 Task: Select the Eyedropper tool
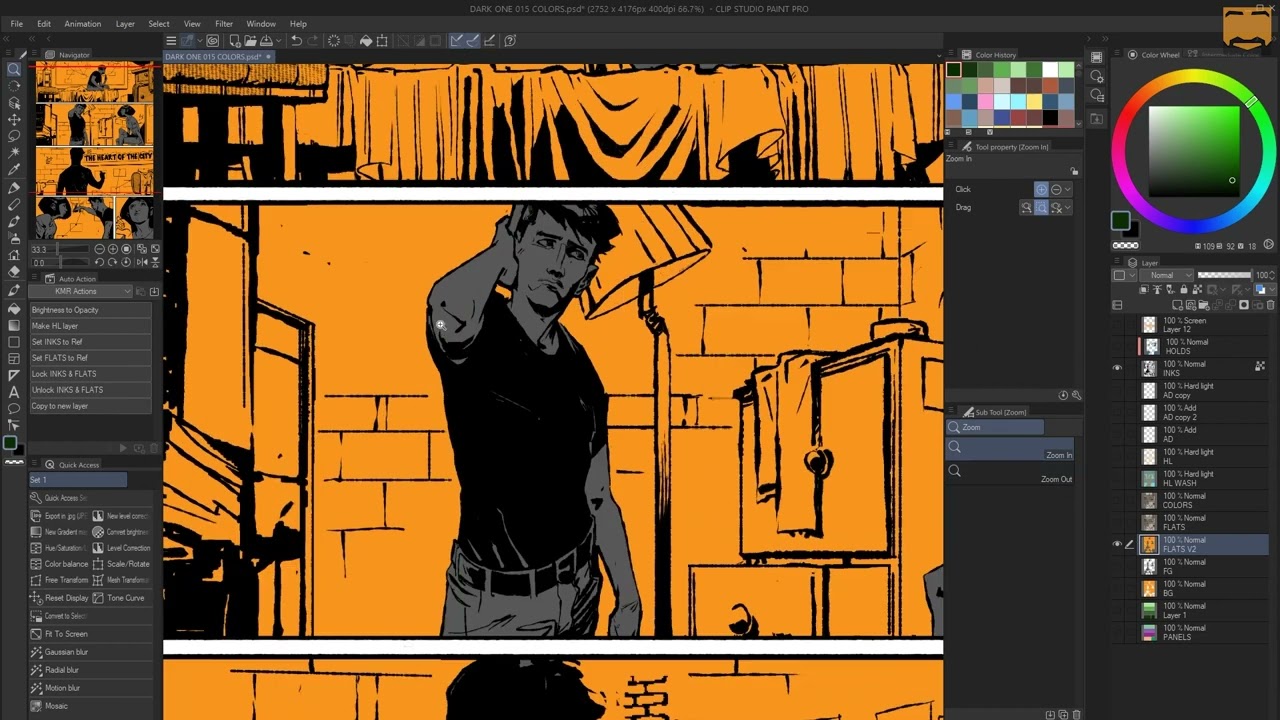pyautogui.click(x=14, y=170)
